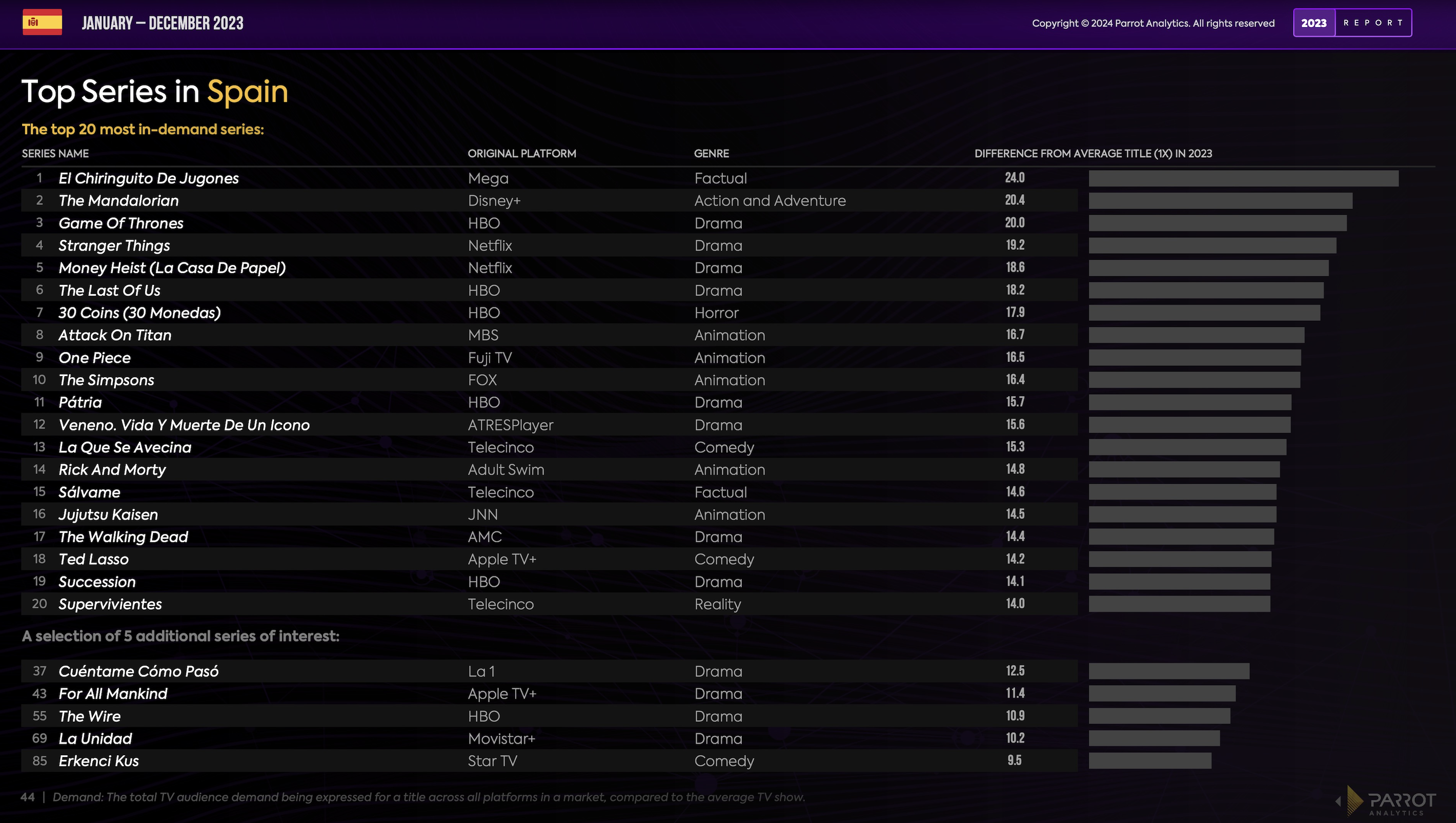The image size is (1456, 823).
Task: Click 'AMC' platform cell
Action: 484,537
